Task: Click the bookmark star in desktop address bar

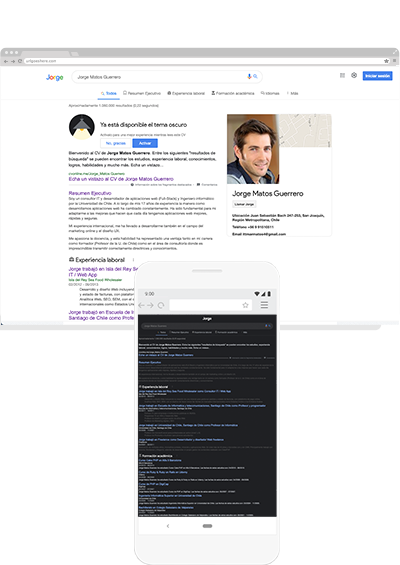Action: tap(386, 61)
